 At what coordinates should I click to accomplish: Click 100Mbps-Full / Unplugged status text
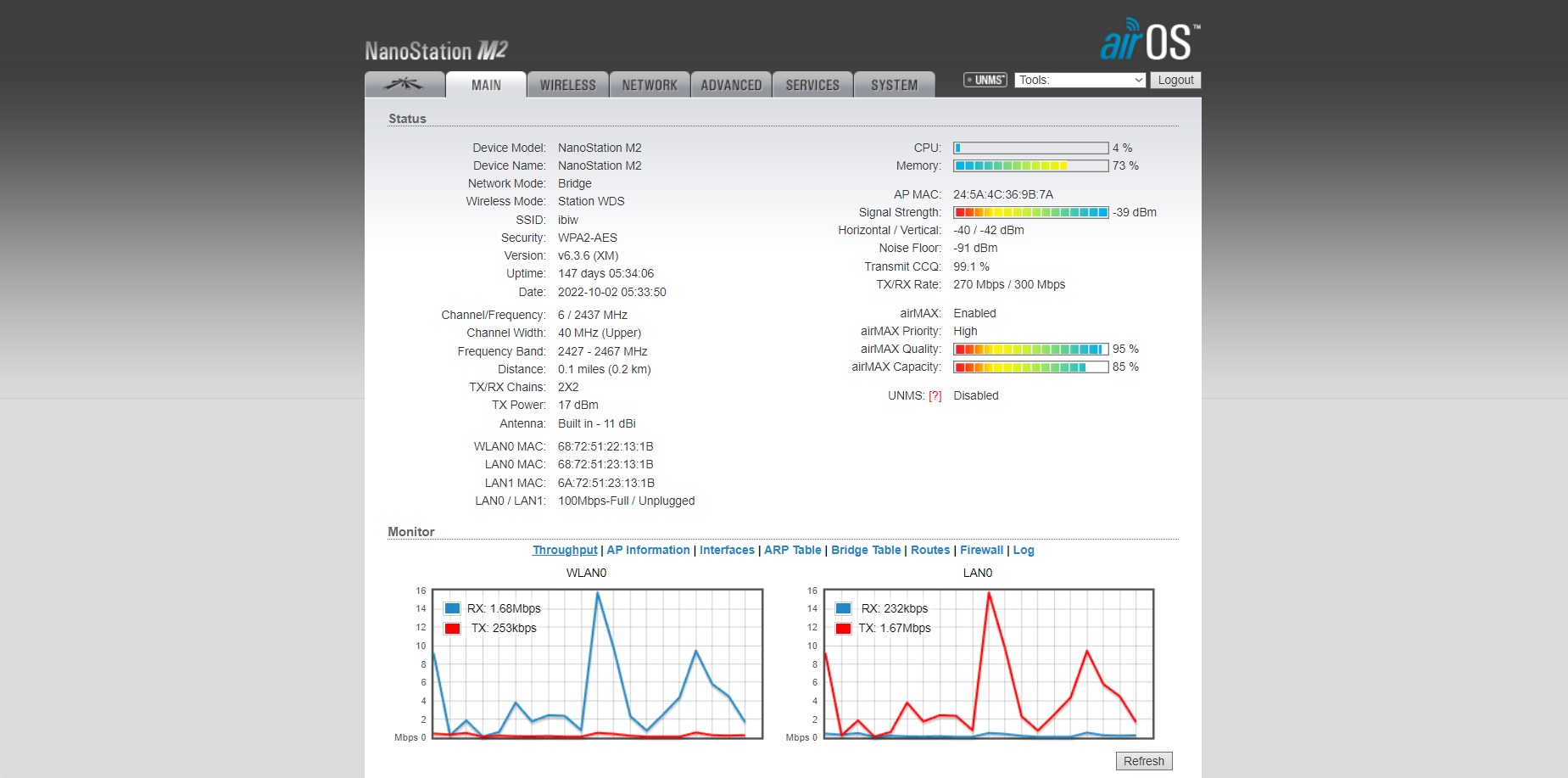click(626, 501)
